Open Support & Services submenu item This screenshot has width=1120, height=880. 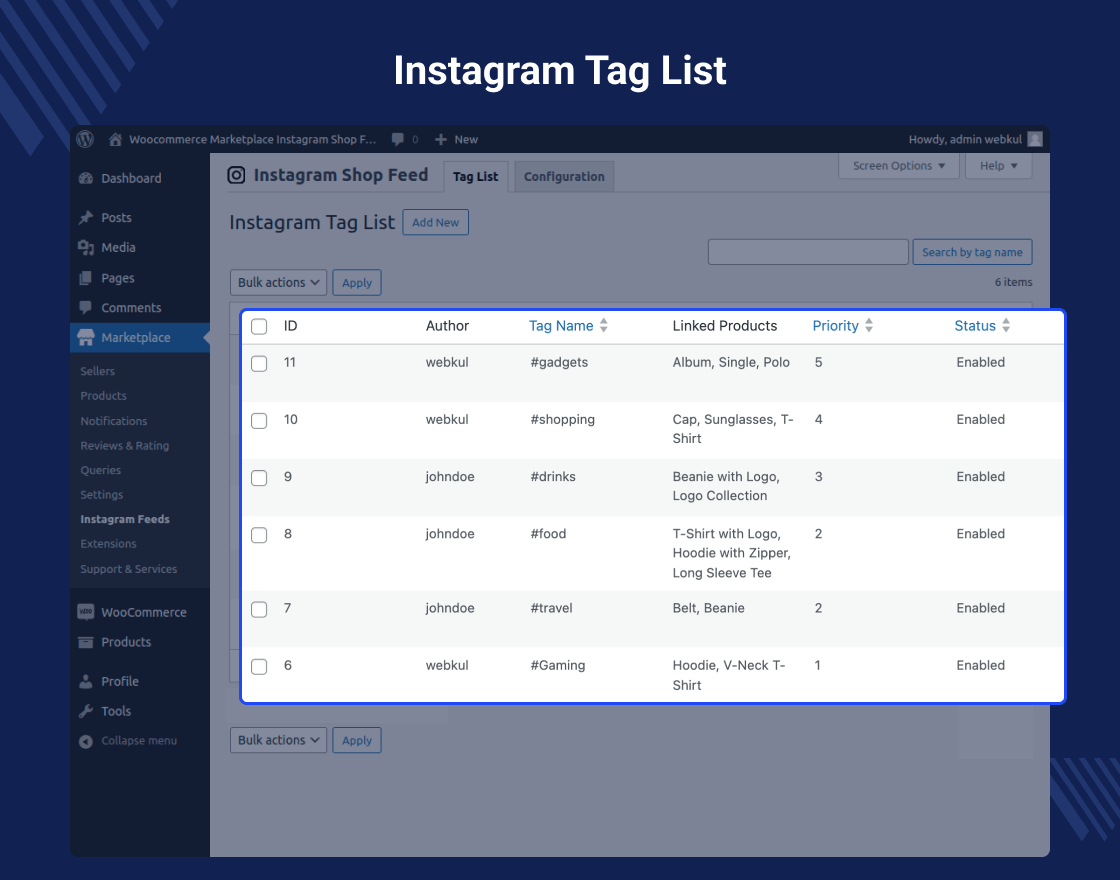point(129,569)
